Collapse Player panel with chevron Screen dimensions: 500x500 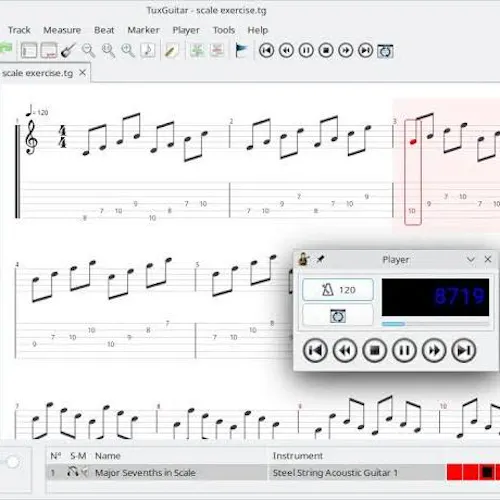click(x=471, y=259)
